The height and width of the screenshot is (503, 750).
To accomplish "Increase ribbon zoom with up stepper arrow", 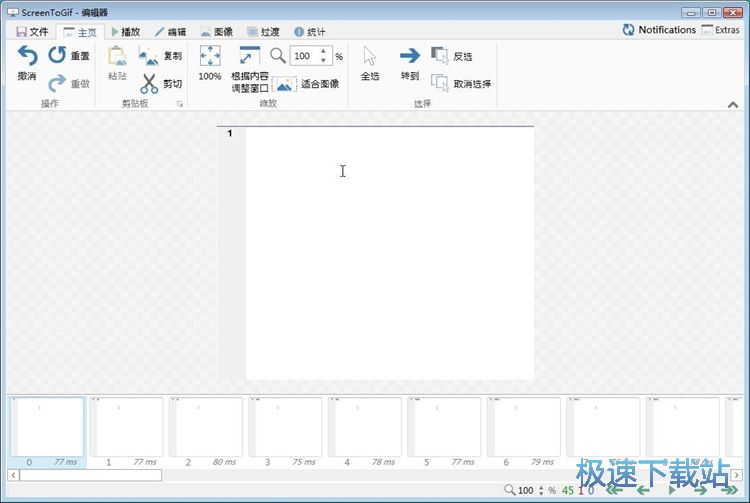I will 324,51.
